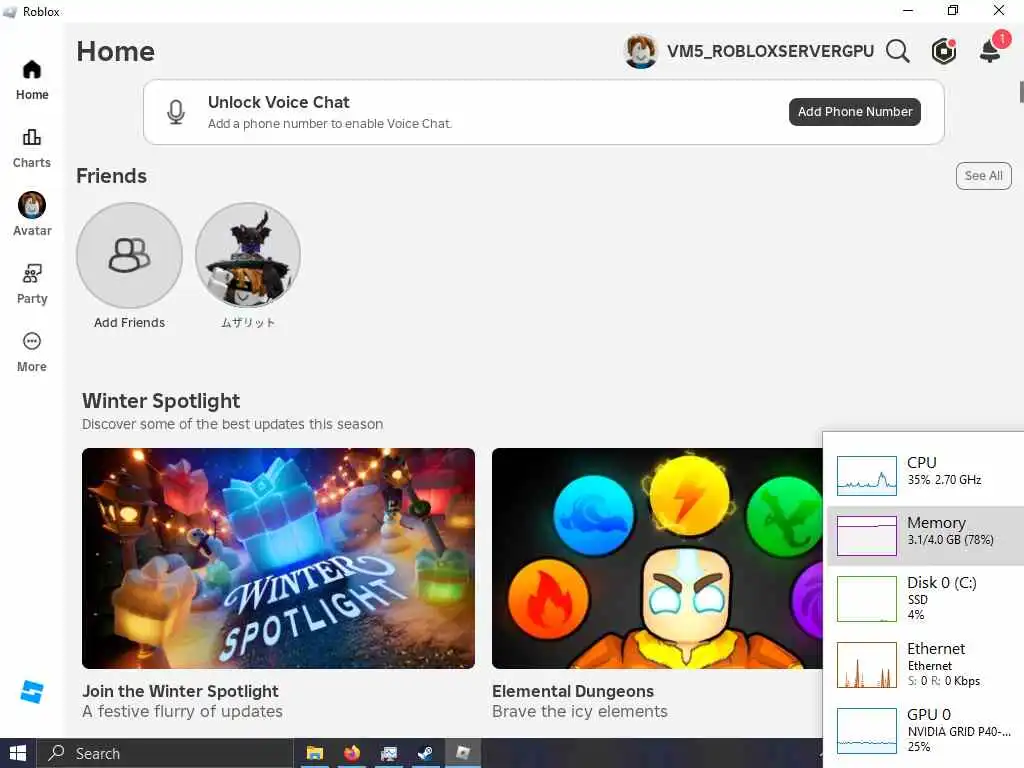This screenshot has height=768, width=1024.
Task: Click See All friends button
Action: [984, 176]
